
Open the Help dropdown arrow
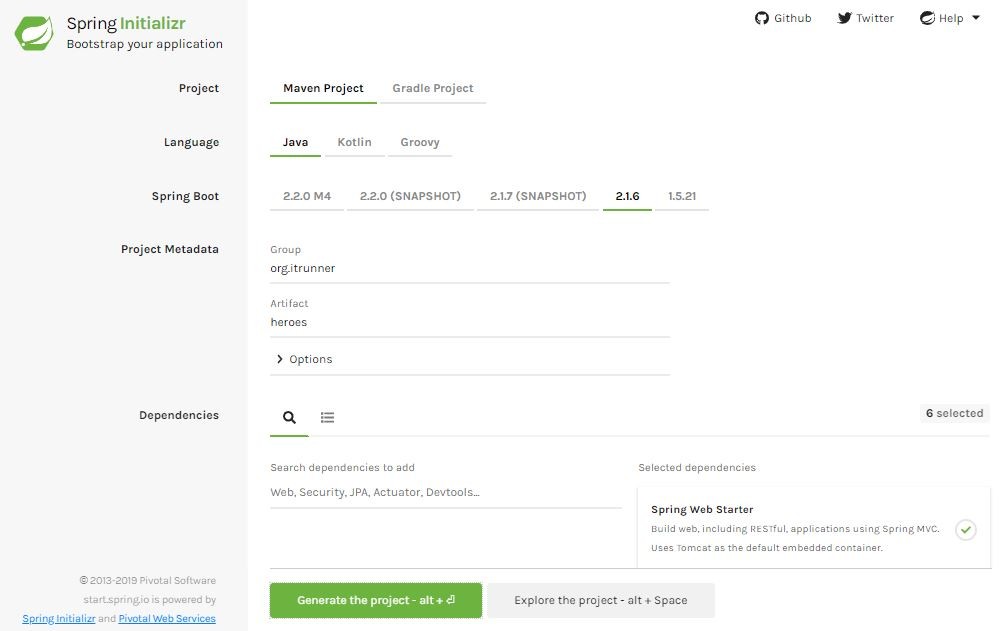coord(976,18)
